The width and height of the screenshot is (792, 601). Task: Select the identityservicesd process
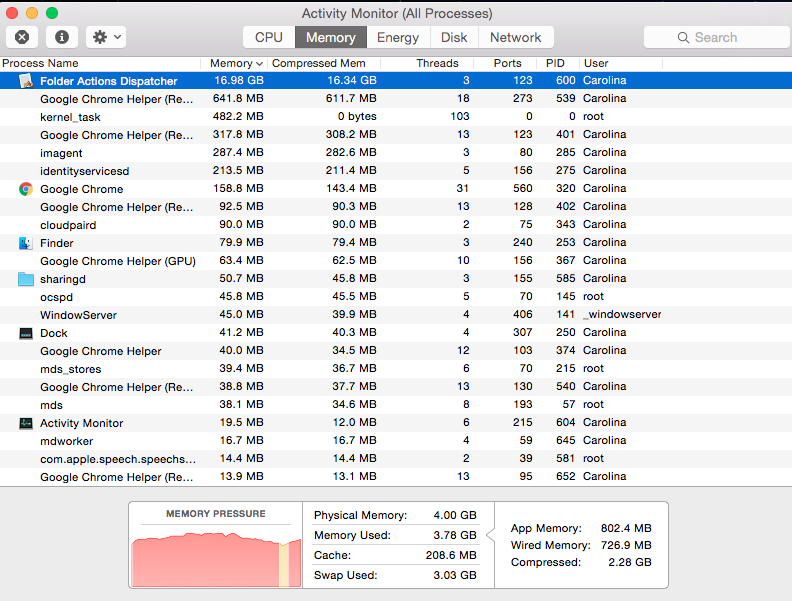click(396, 171)
